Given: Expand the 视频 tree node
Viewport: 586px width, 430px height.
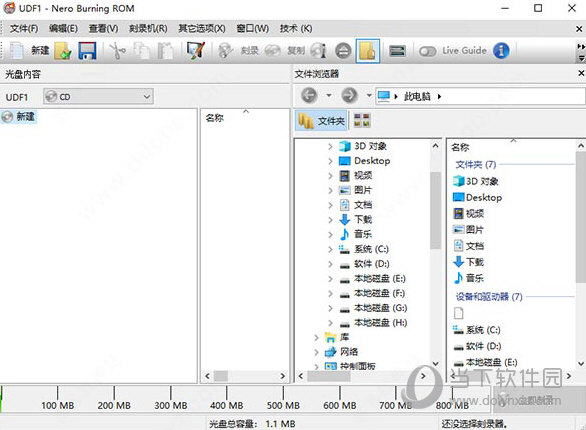Looking at the screenshot, I should (x=330, y=176).
